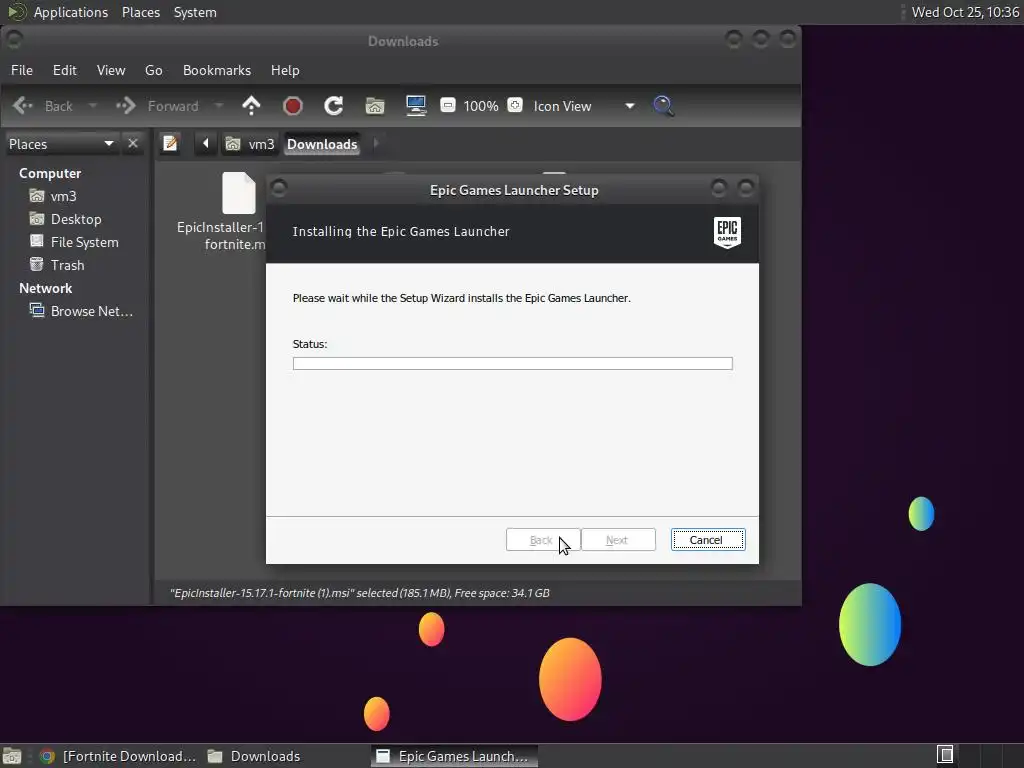
Task: Go up to the parent folder
Action: (251, 106)
